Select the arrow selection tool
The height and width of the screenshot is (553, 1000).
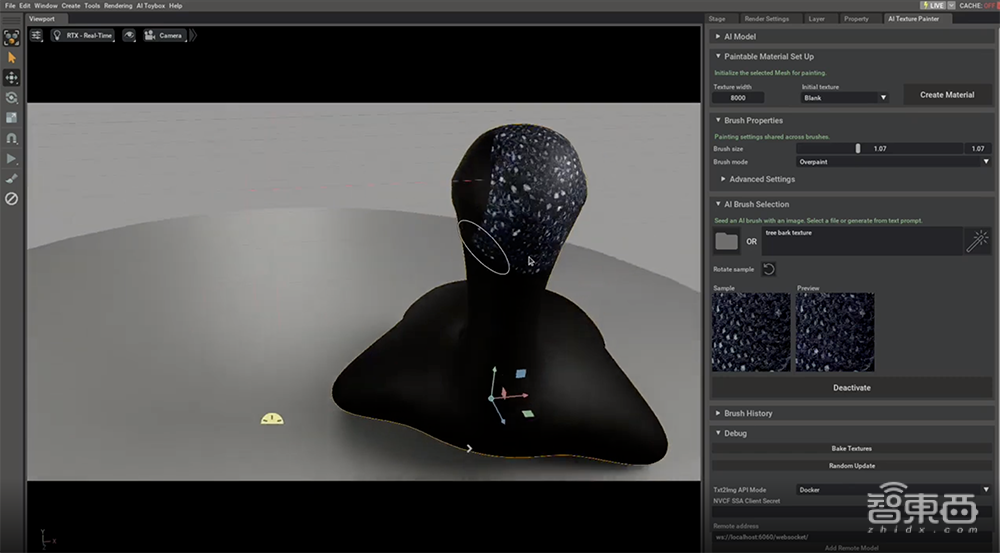click(12, 58)
